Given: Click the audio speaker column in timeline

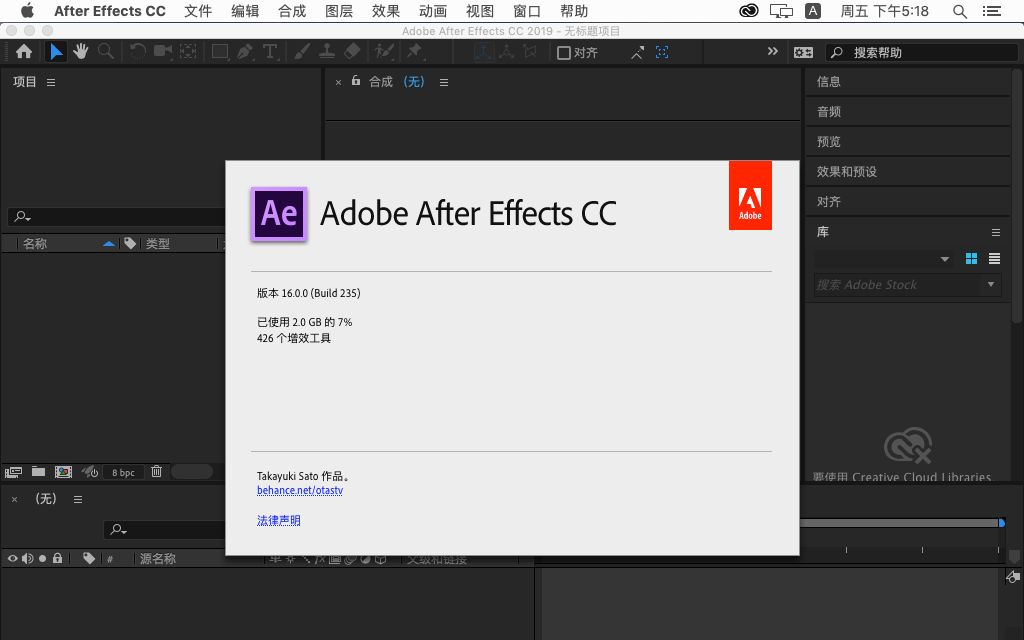Looking at the screenshot, I should point(27,558).
